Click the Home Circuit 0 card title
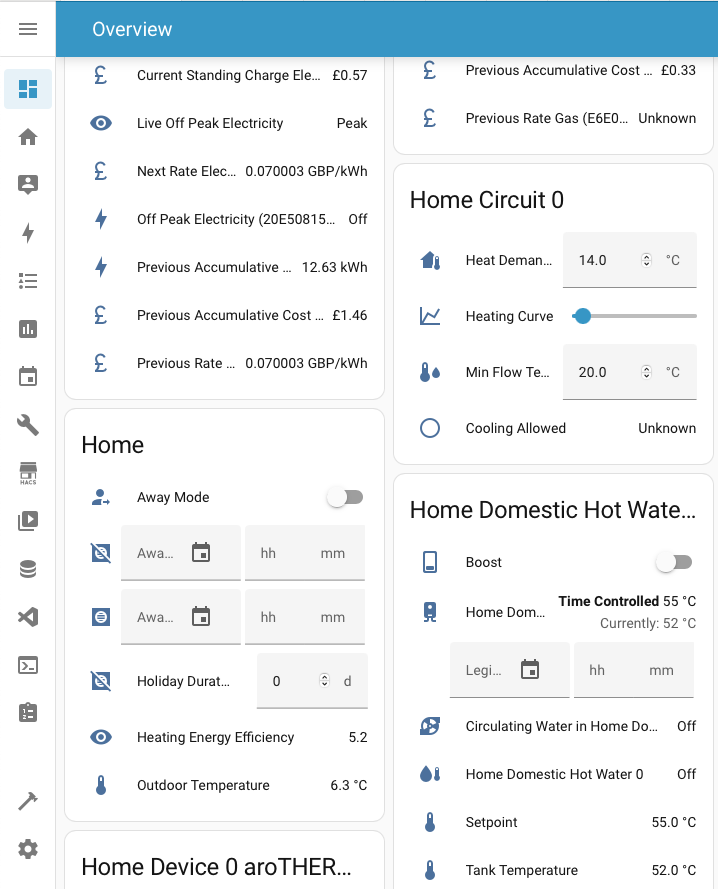The image size is (718, 889). (x=487, y=200)
